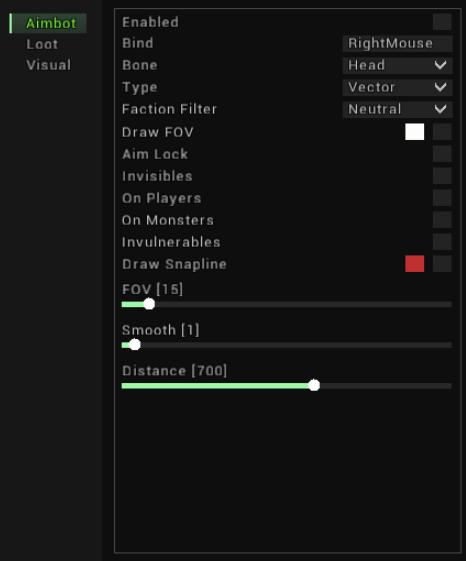
Task: Enable the Draw FOV checkbox
Action: click(x=442, y=132)
